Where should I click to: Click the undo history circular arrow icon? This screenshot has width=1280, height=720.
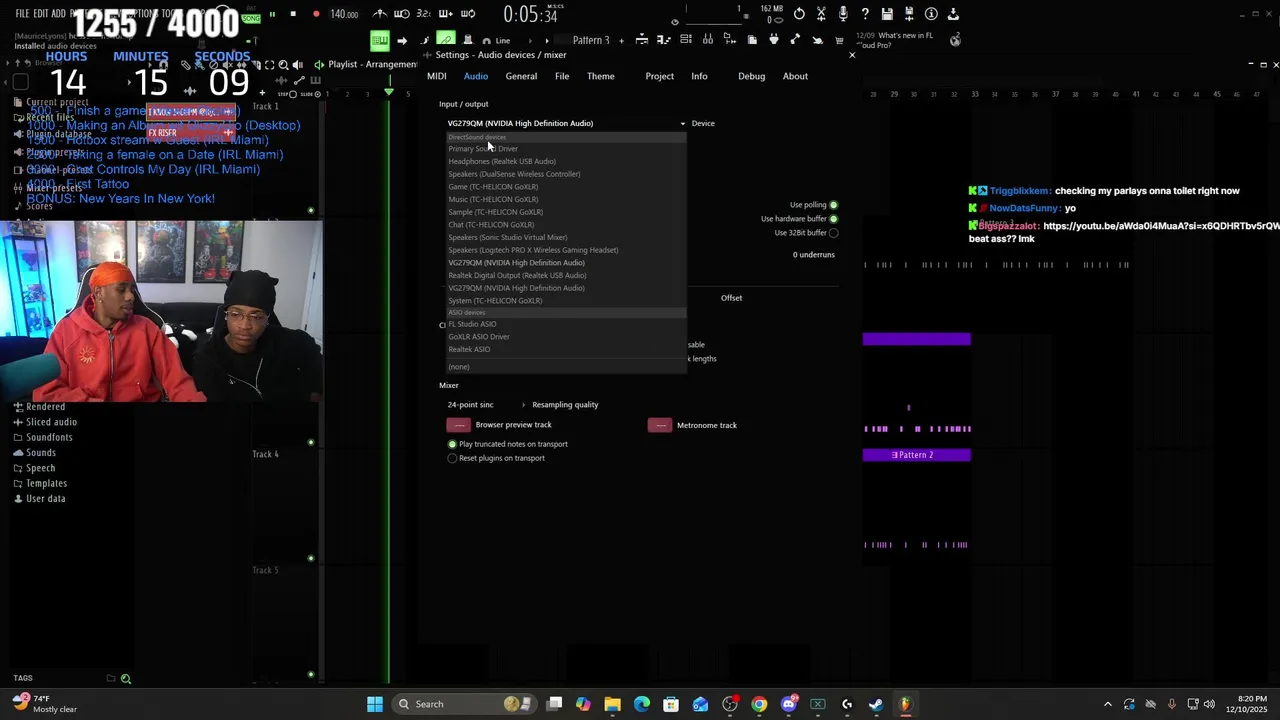[x=799, y=14]
